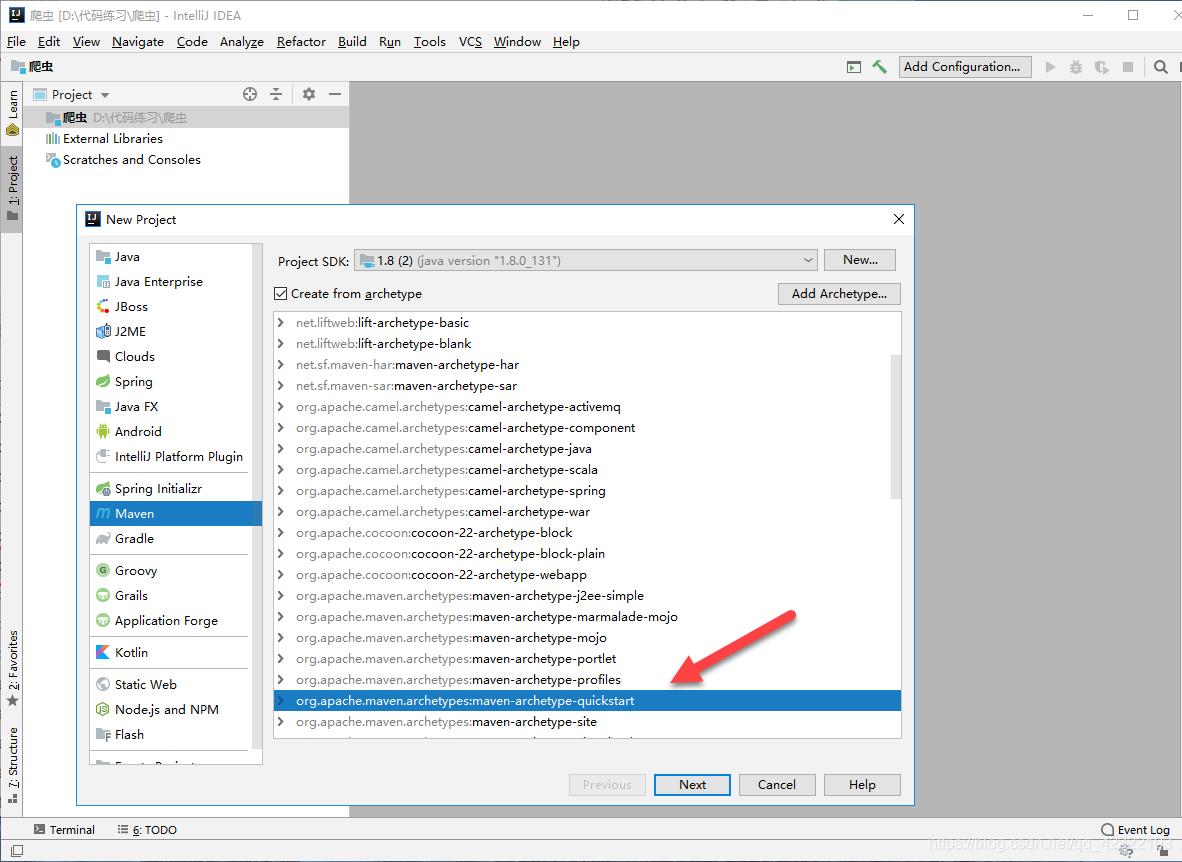Toggle tool window quick access icon bottom-left

[17, 851]
